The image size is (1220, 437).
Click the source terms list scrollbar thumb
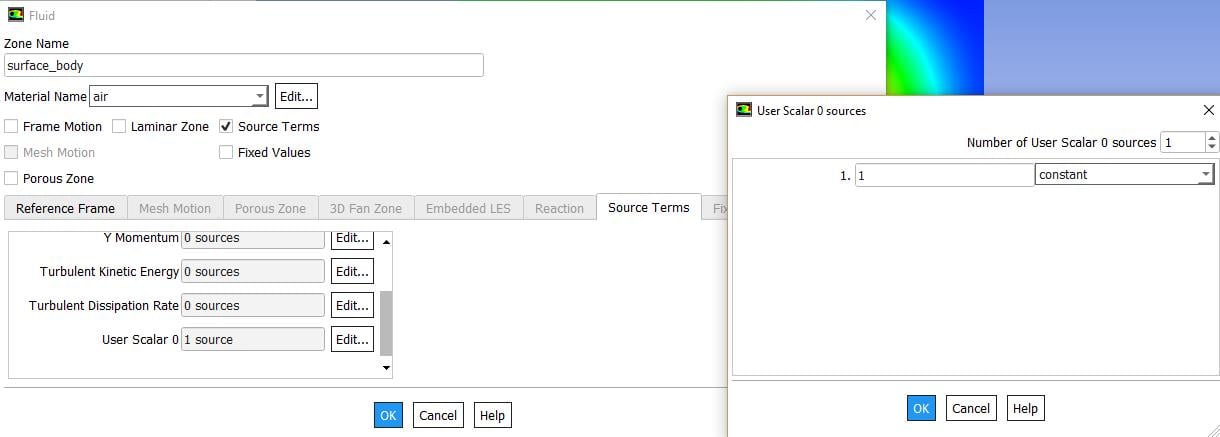click(x=387, y=324)
